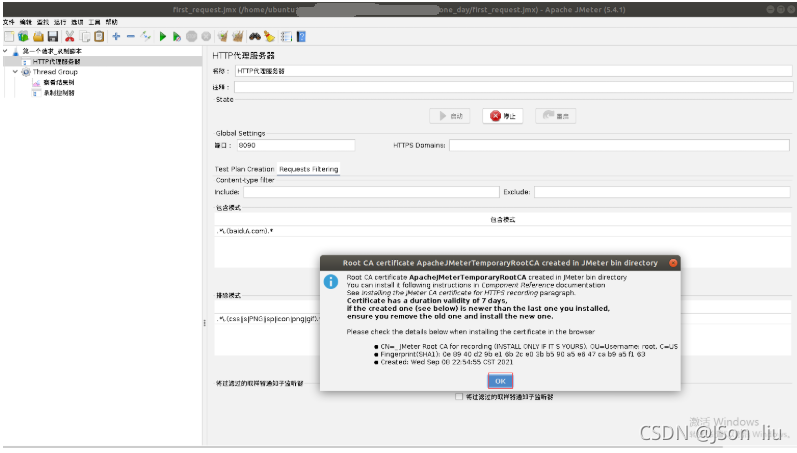The width and height of the screenshot is (797, 453).
Task: Click the Include content-type field
Action: (x=371, y=192)
